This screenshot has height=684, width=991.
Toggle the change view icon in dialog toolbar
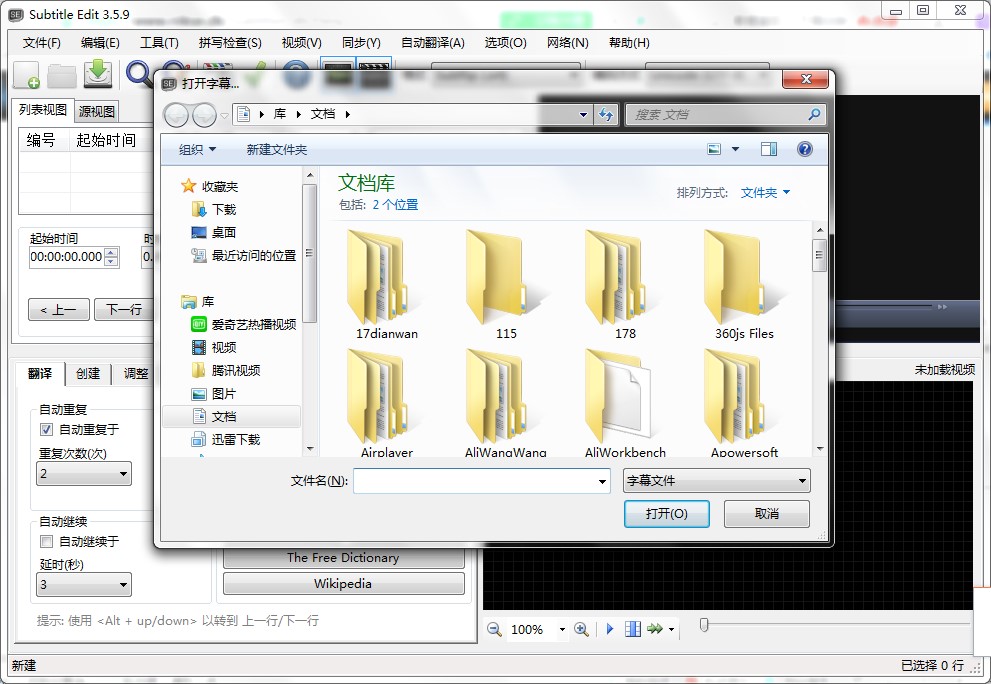(714, 148)
